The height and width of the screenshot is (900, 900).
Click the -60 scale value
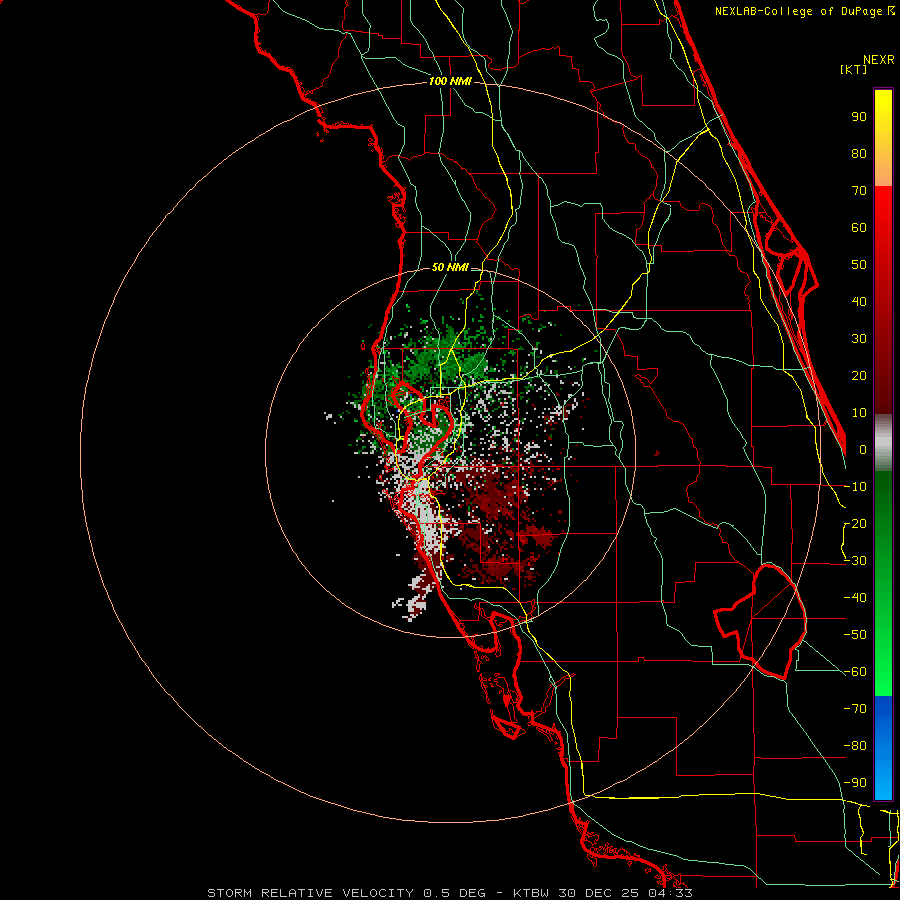tap(855, 672)
